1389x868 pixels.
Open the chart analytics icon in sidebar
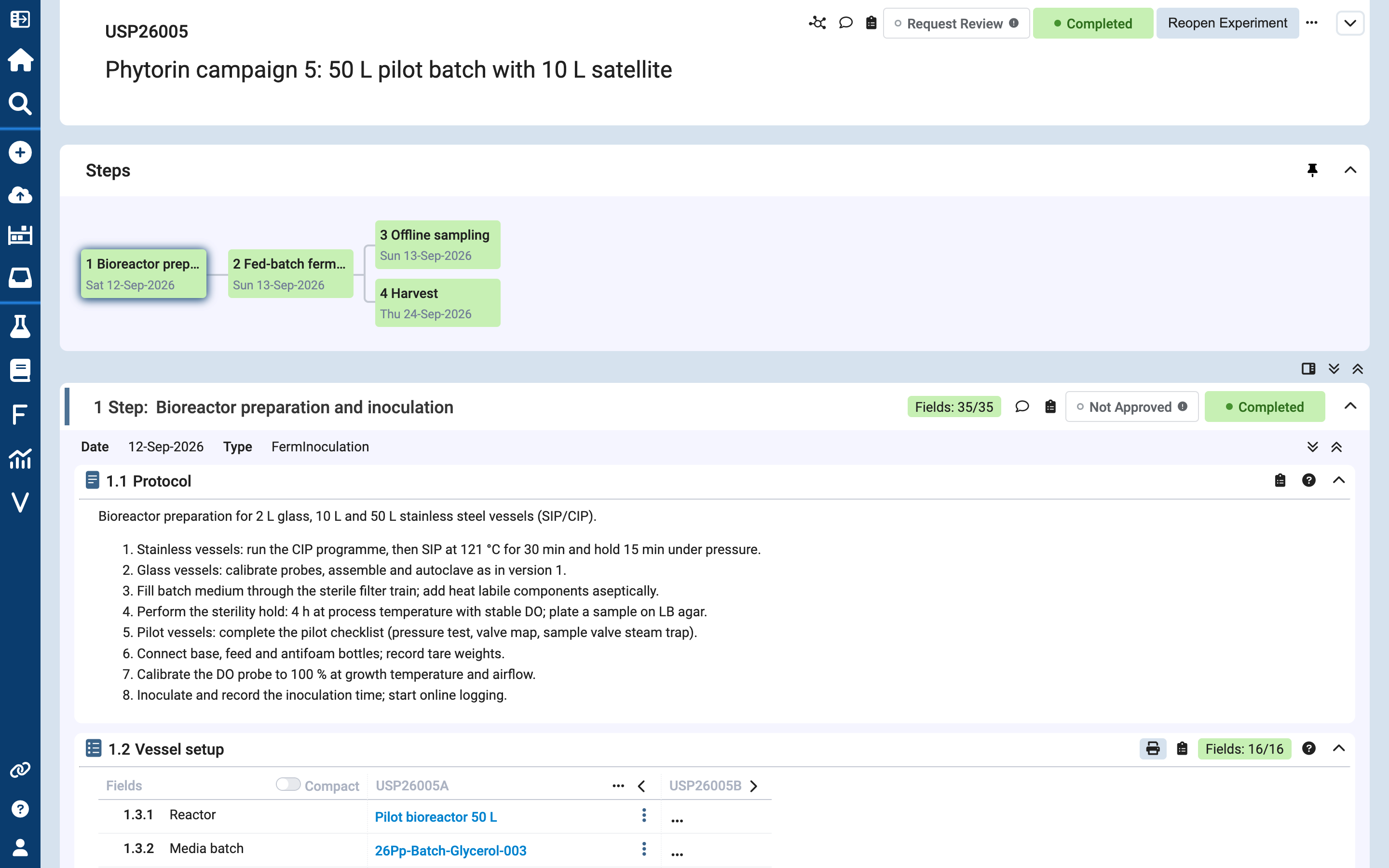pos(20,458)
